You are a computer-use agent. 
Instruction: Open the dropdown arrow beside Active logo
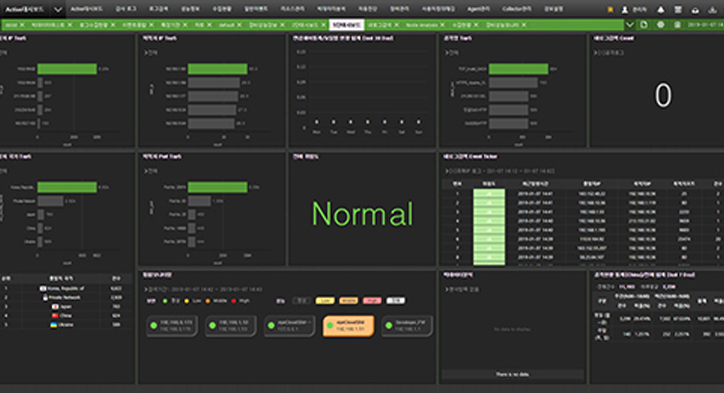(58, 10)
